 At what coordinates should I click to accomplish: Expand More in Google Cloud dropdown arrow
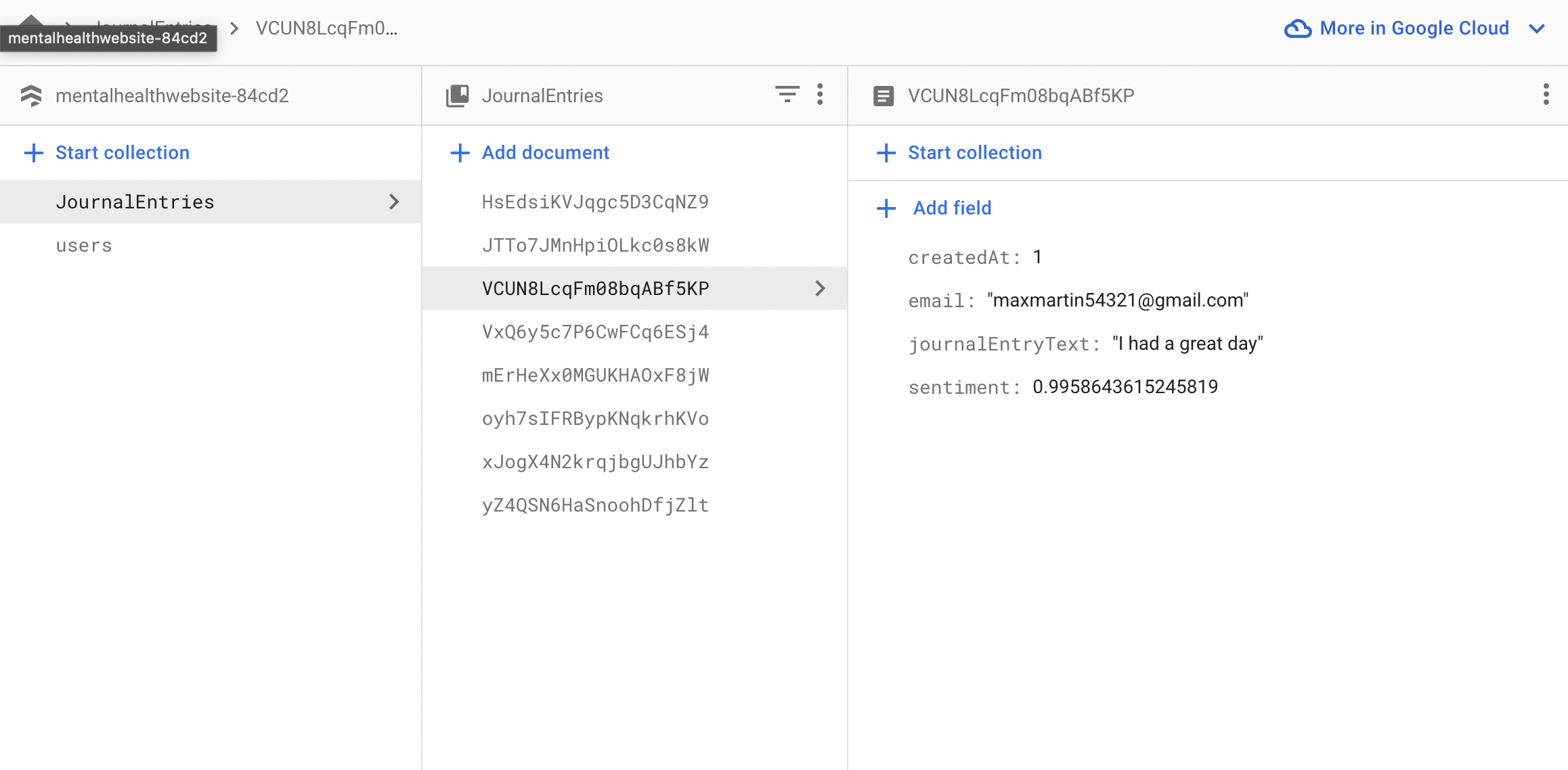coord(1537,28)
